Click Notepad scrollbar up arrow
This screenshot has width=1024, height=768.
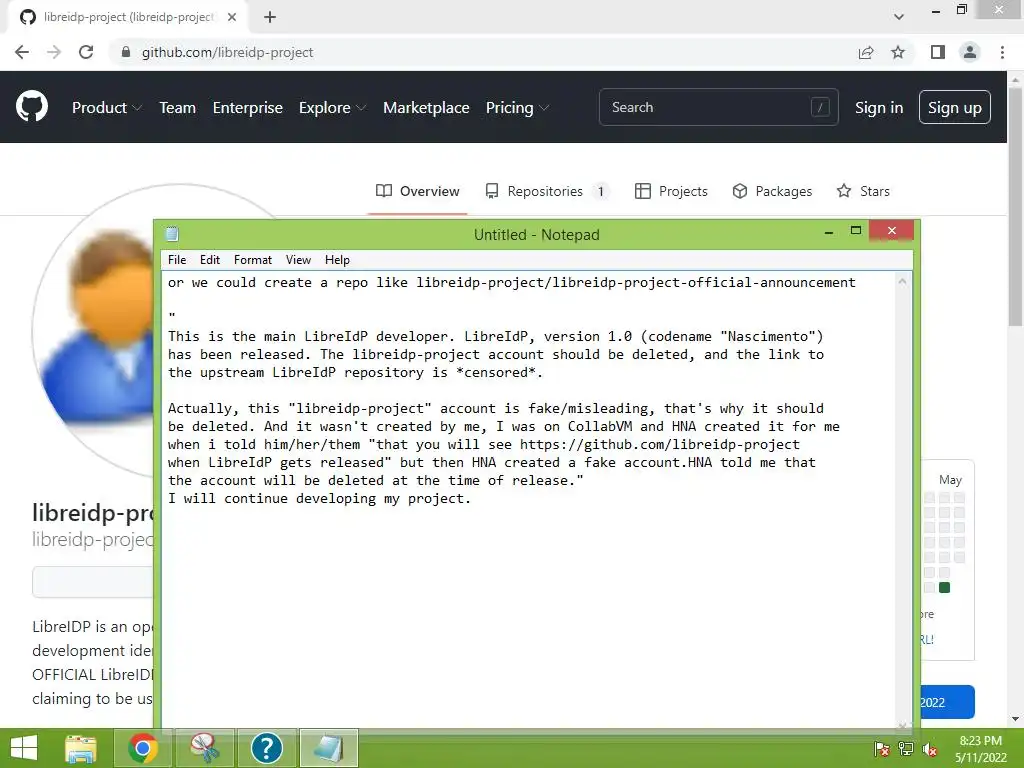point(902,281)
